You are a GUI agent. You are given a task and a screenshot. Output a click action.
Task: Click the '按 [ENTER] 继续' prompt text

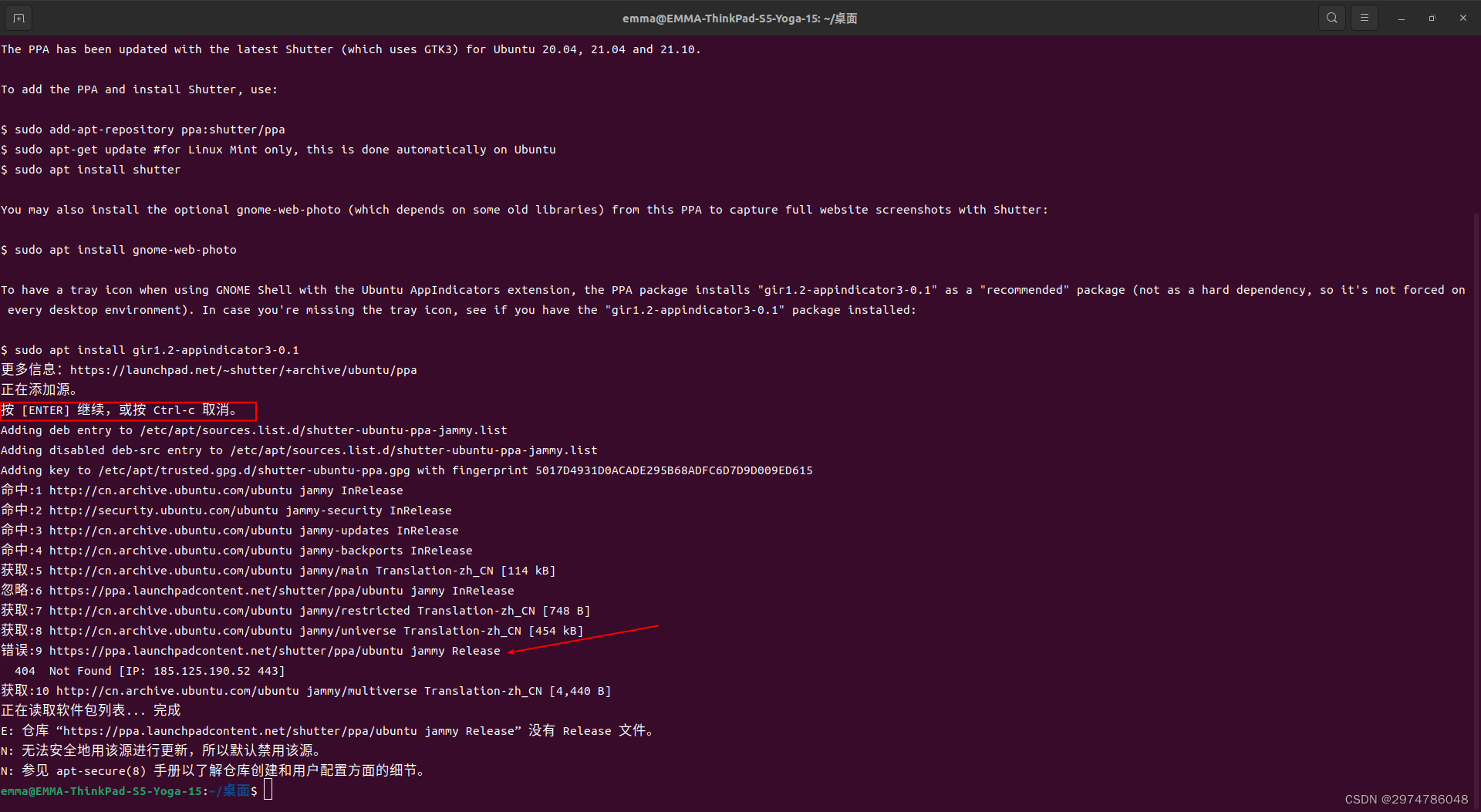[x=120, y=410]
